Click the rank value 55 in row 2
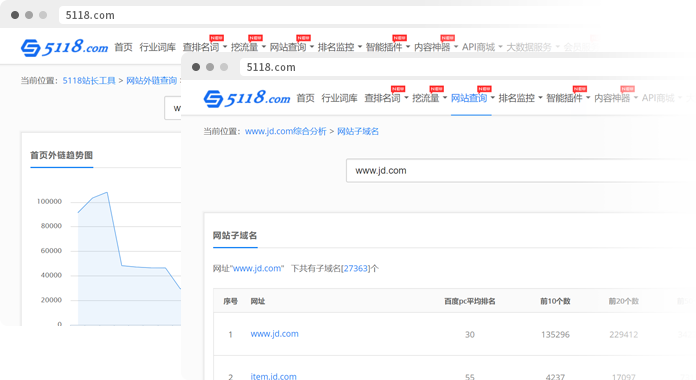Viewport: 696px width, 380px height. point(470,377)
